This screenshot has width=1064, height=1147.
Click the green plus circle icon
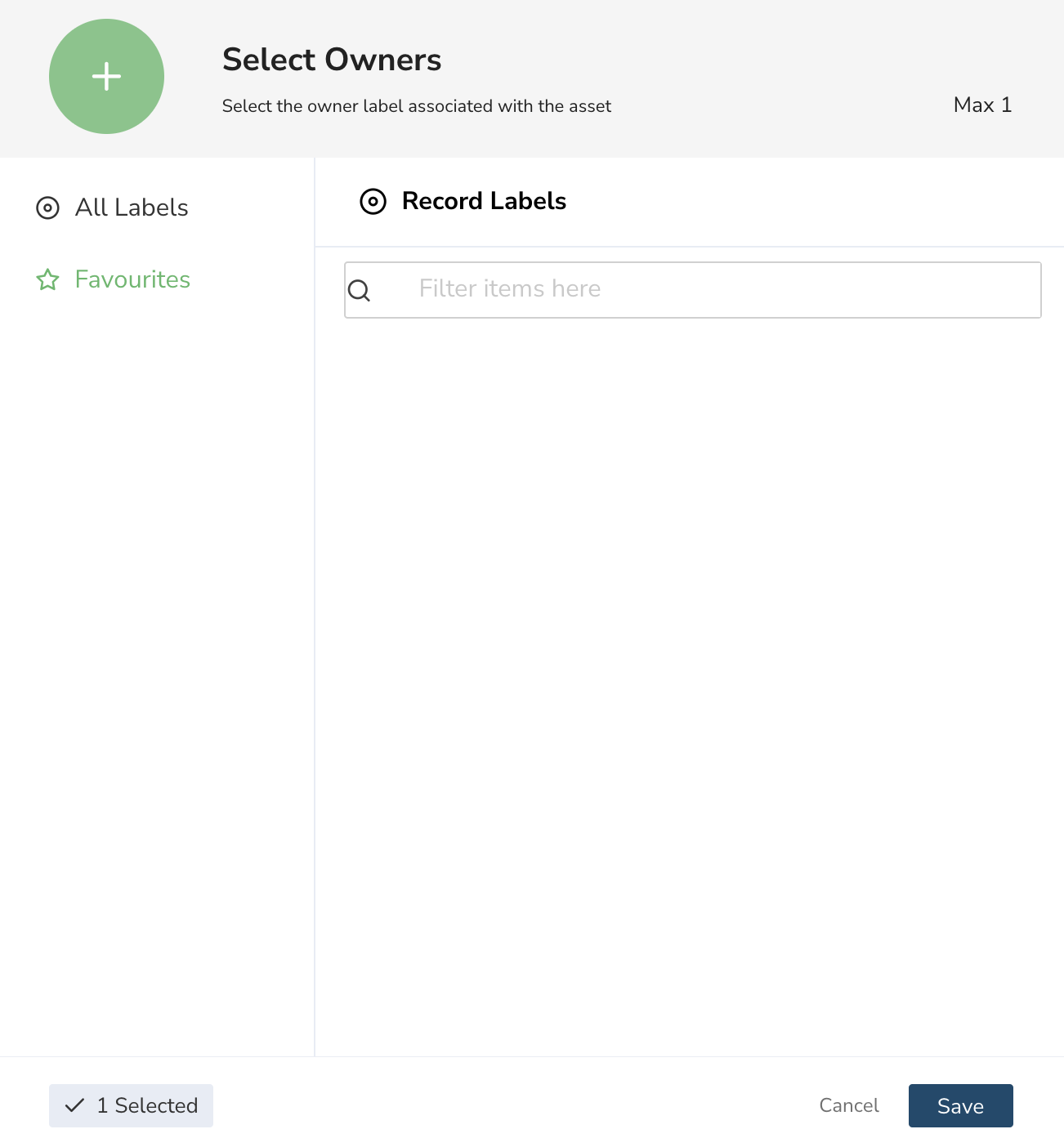point(106,77)
